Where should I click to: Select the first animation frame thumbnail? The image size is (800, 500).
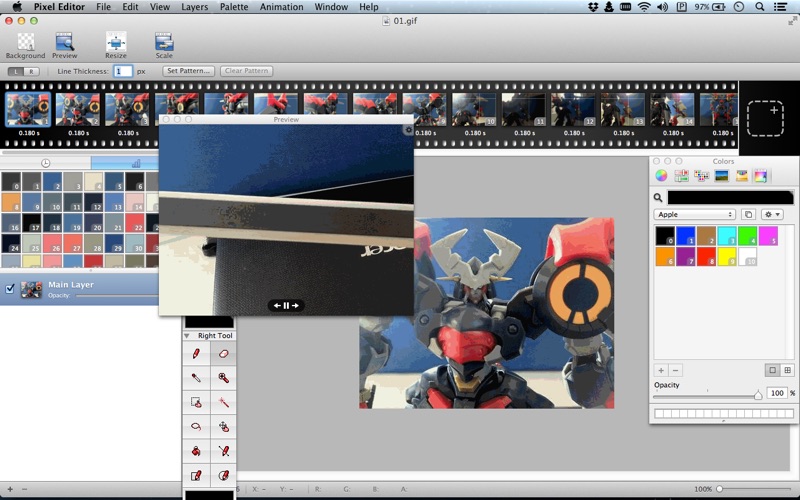point(28,110)
